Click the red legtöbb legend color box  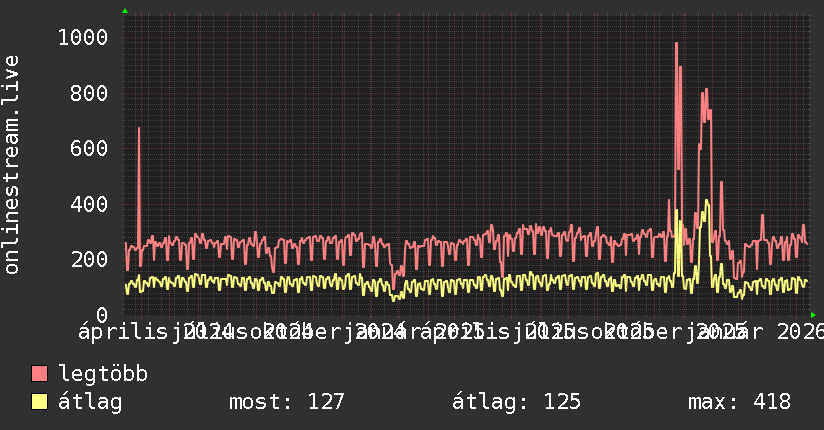39,374
